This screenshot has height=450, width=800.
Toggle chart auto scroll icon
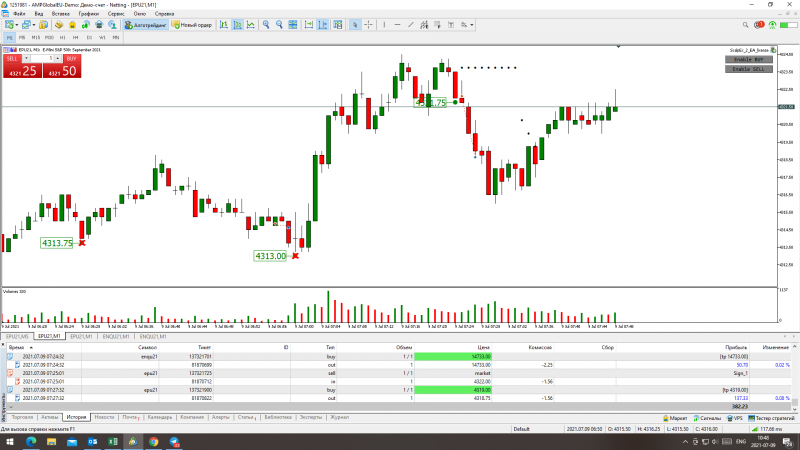309,24
